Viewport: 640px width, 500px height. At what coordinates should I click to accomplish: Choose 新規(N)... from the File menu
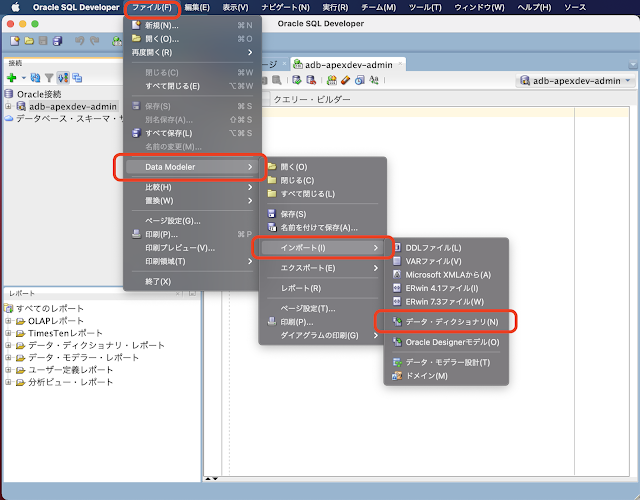click(192, 25)
